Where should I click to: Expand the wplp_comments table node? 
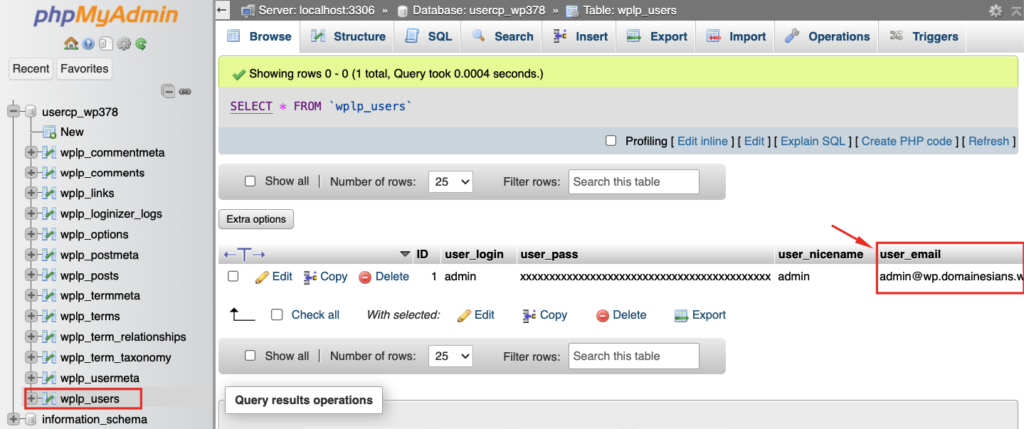coord(31,173)
